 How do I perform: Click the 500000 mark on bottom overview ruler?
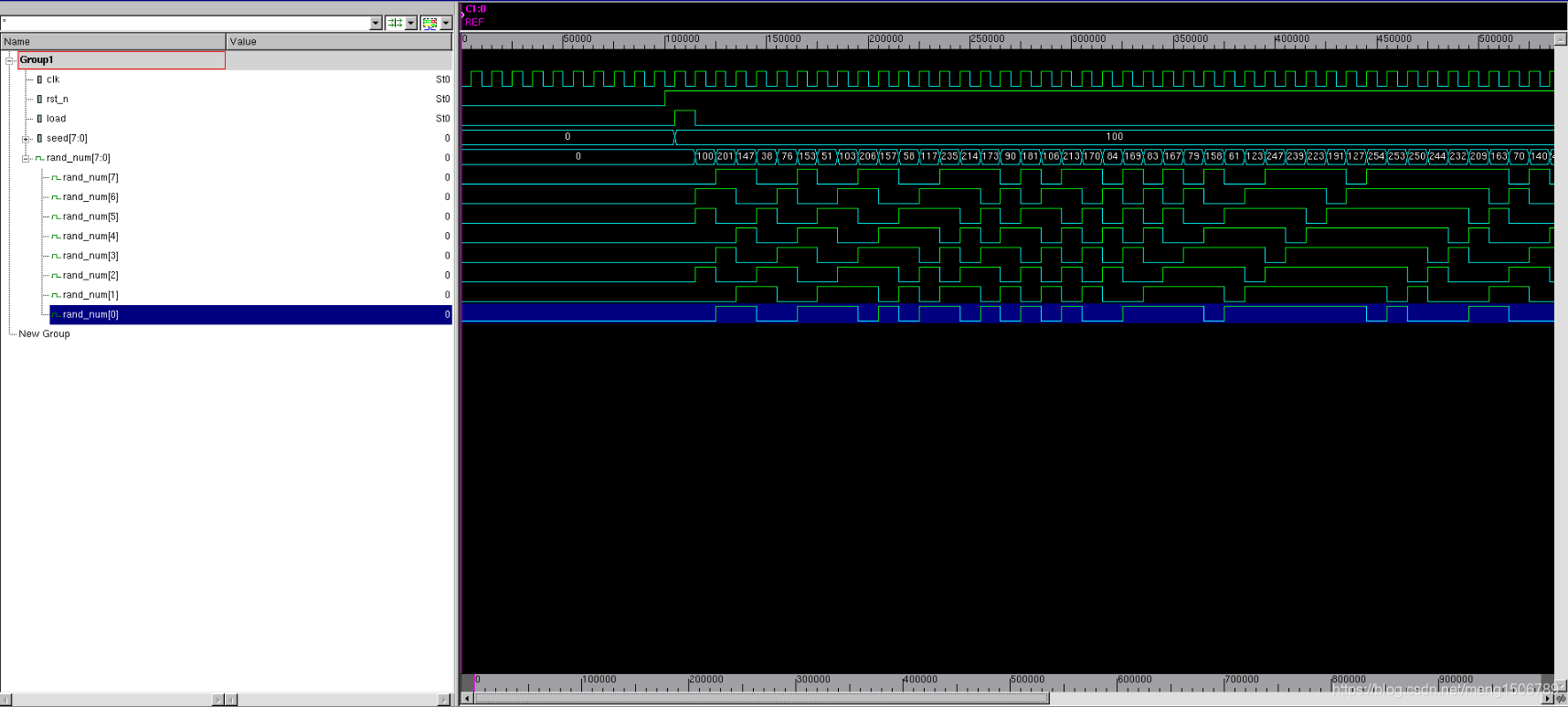point(1028,679)
